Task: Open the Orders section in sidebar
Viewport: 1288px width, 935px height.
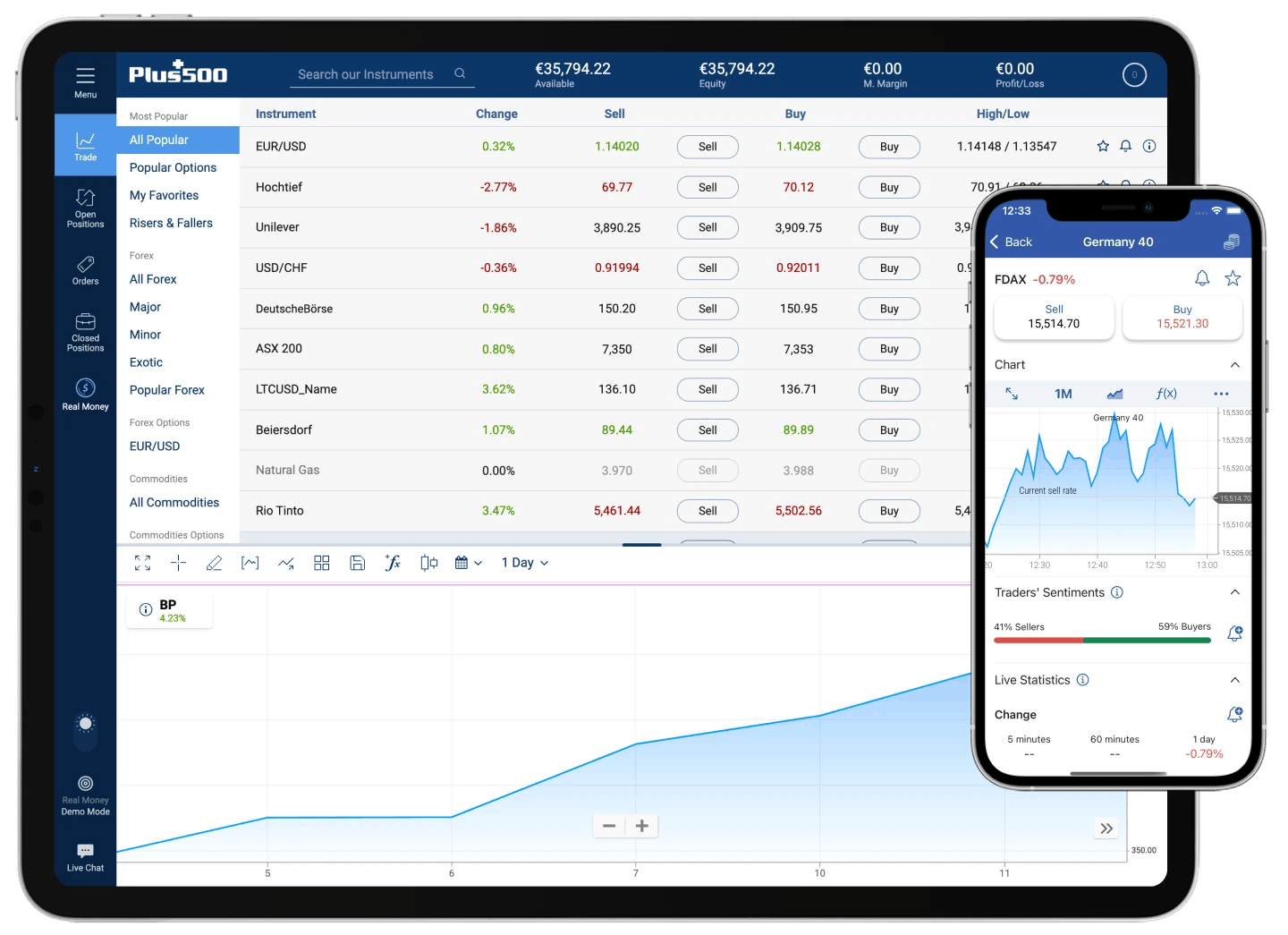Action: [x=85, y=270]
